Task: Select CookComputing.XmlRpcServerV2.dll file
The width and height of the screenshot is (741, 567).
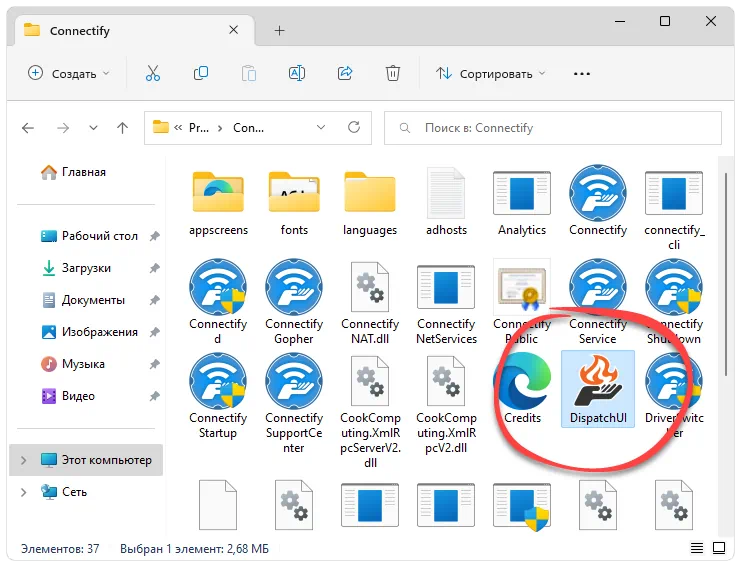Action: click(x=370, y=412)
